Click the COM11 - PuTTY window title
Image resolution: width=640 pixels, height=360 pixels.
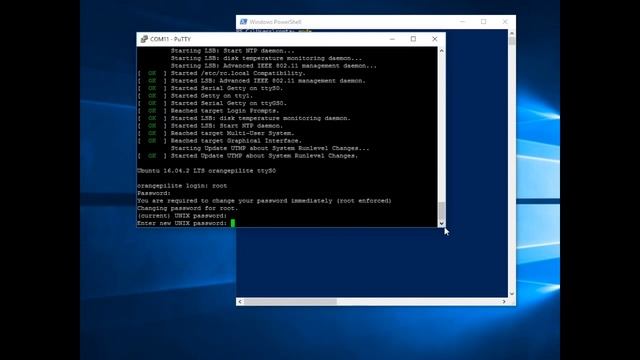point(170,39)
